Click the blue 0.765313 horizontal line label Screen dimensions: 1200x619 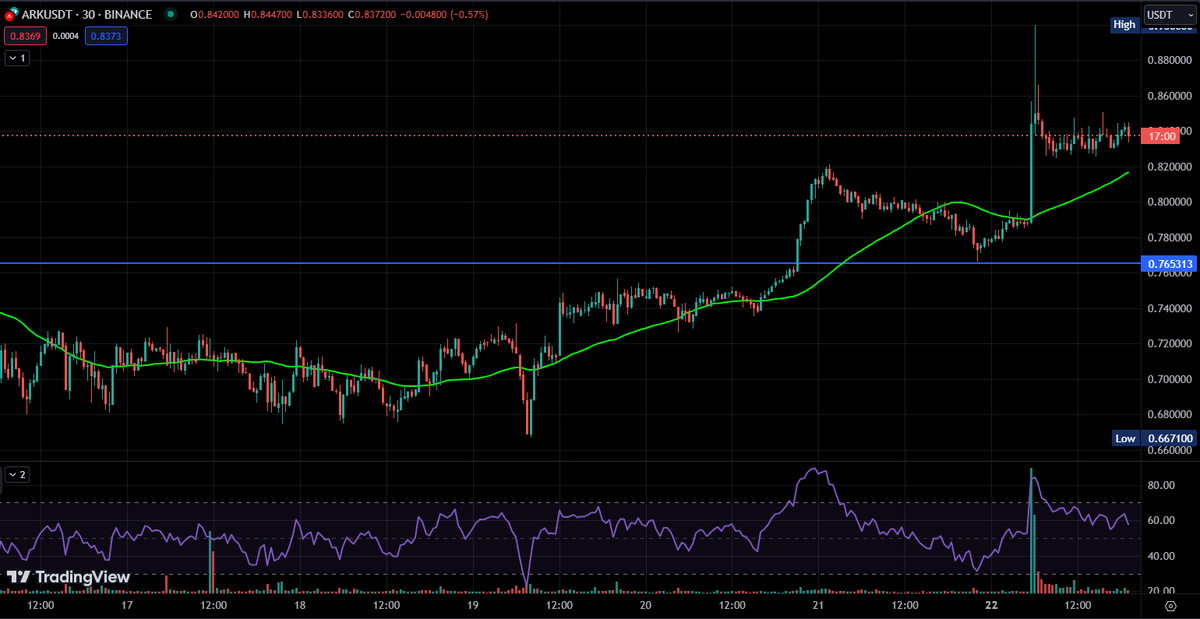pyautogui.click(x=1168, y=264)
